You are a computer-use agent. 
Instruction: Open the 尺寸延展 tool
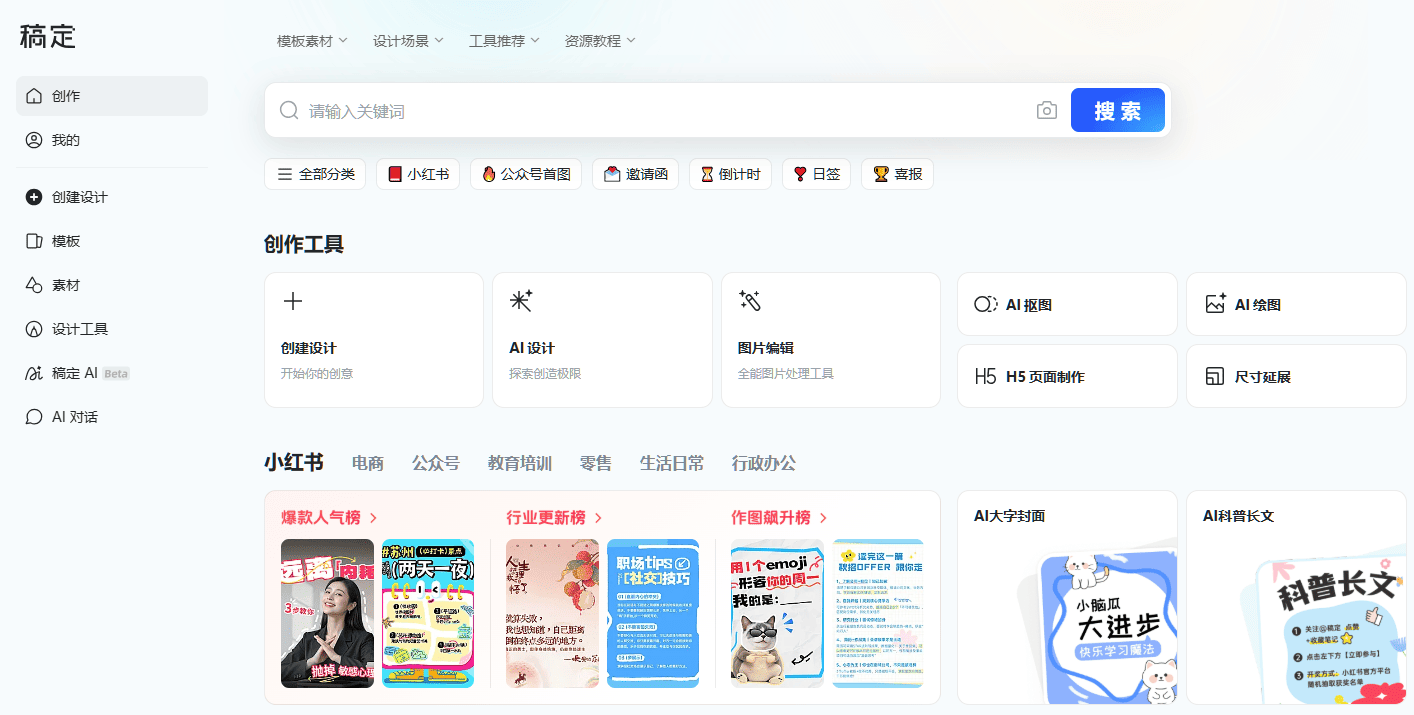tap(1295, 376)
